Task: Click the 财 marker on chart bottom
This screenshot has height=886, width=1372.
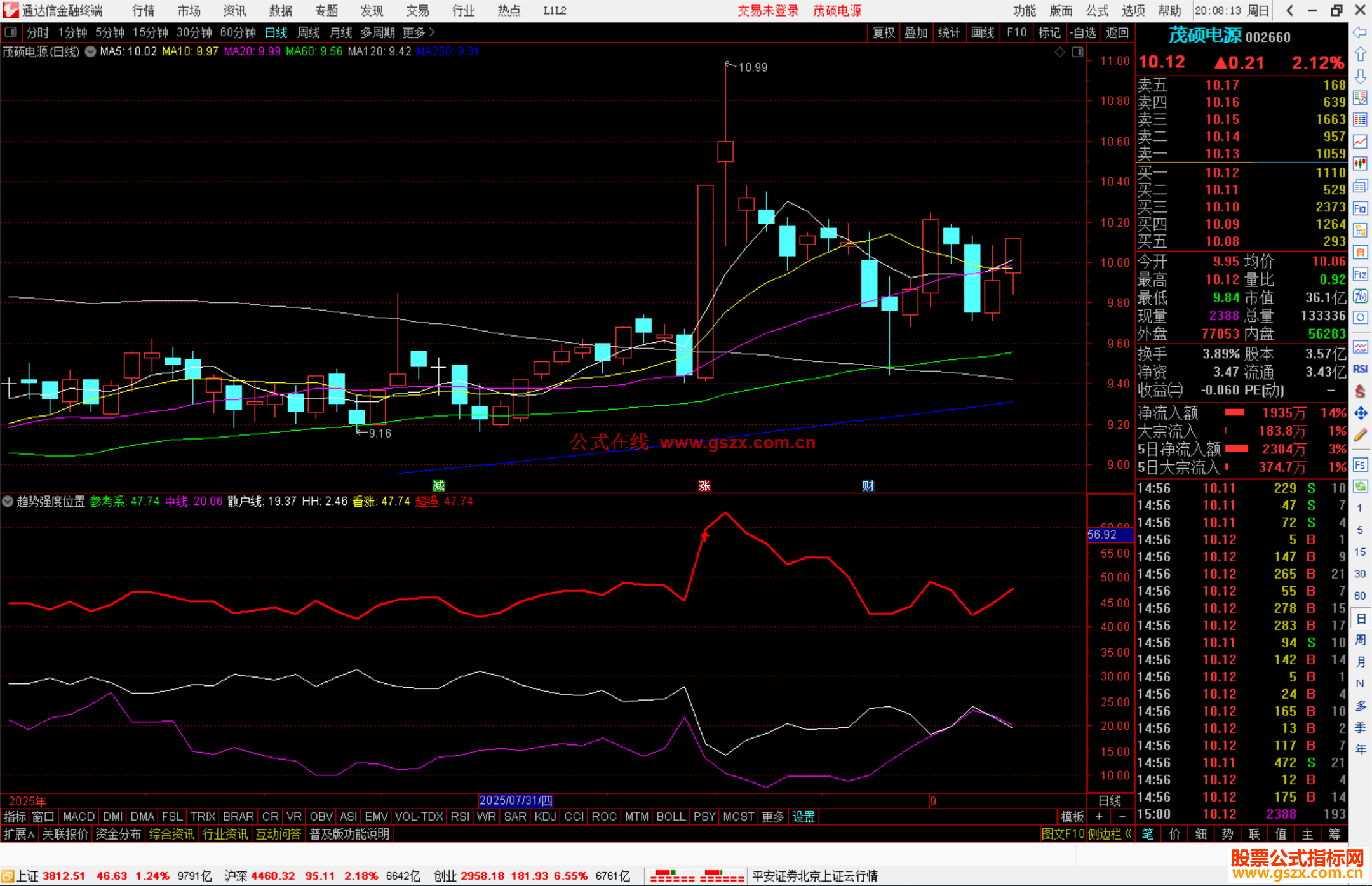Action: [868, 486]
